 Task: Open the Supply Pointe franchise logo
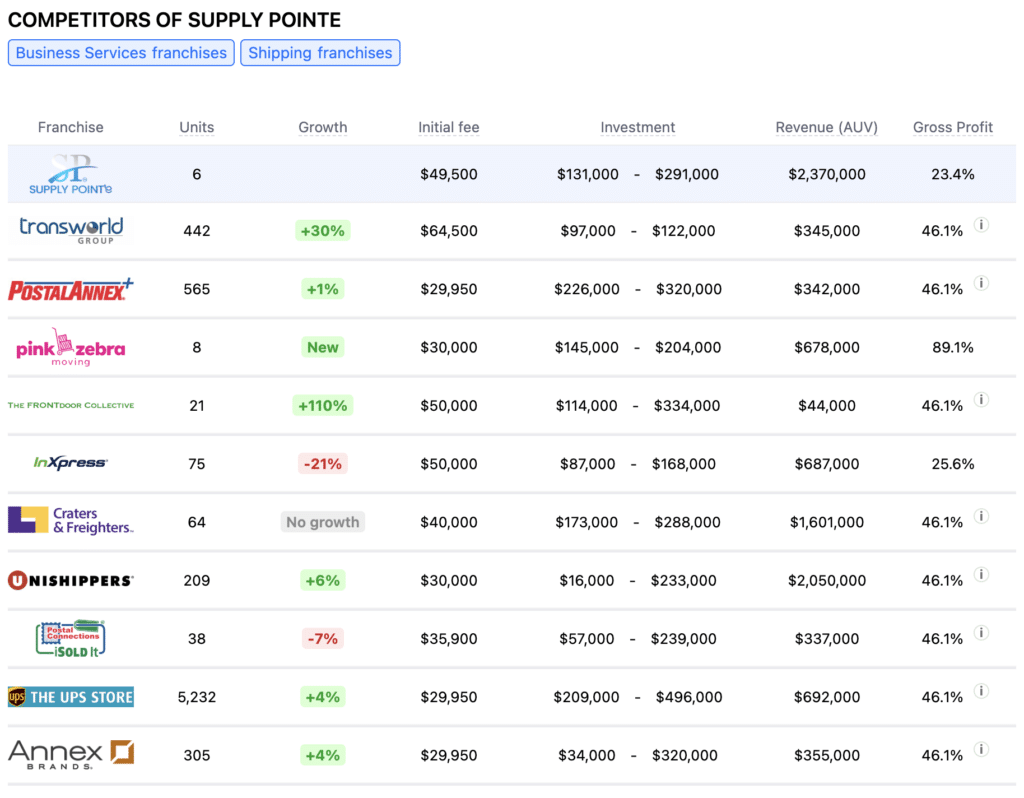71,174
